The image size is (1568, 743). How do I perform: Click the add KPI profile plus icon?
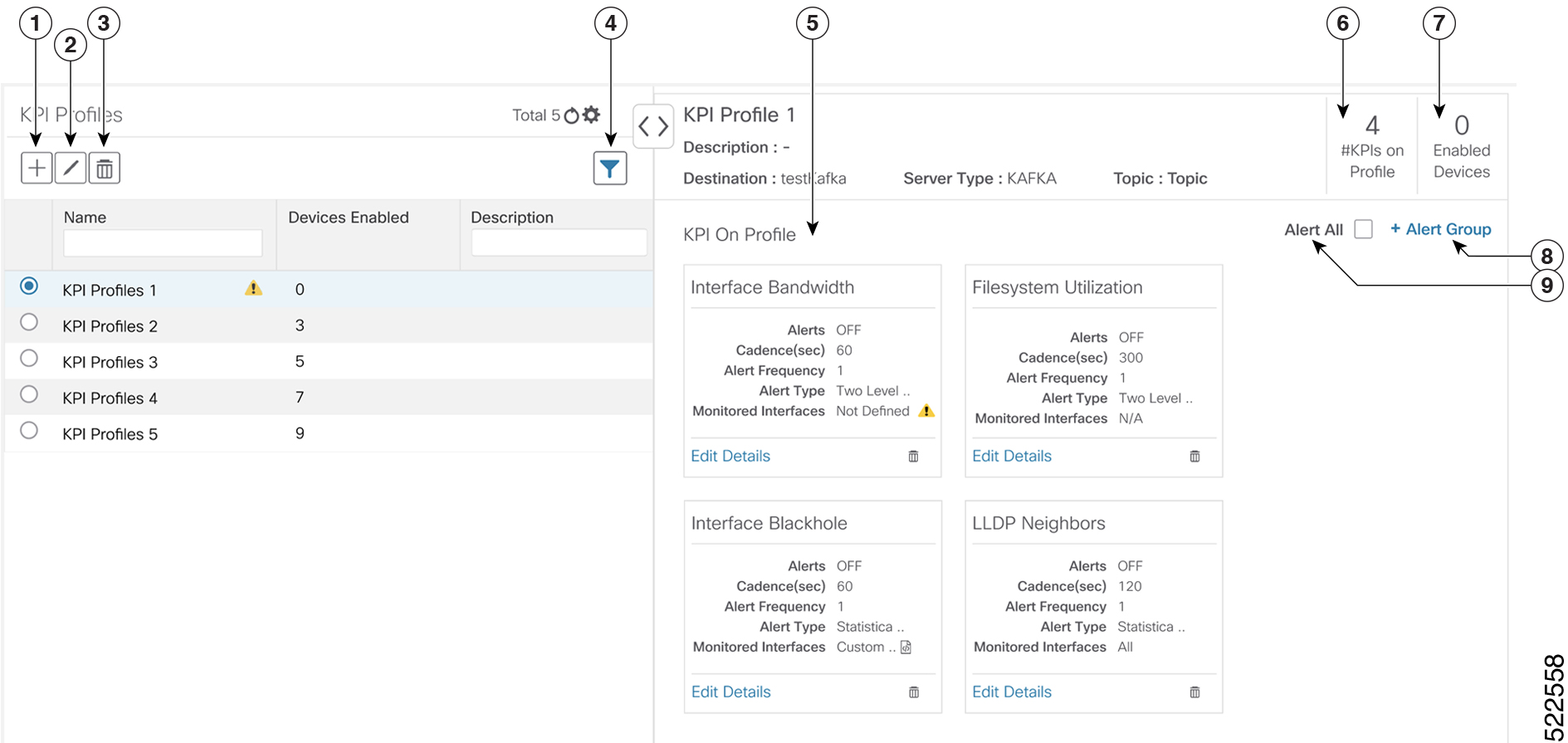click(x=37, y=169)
